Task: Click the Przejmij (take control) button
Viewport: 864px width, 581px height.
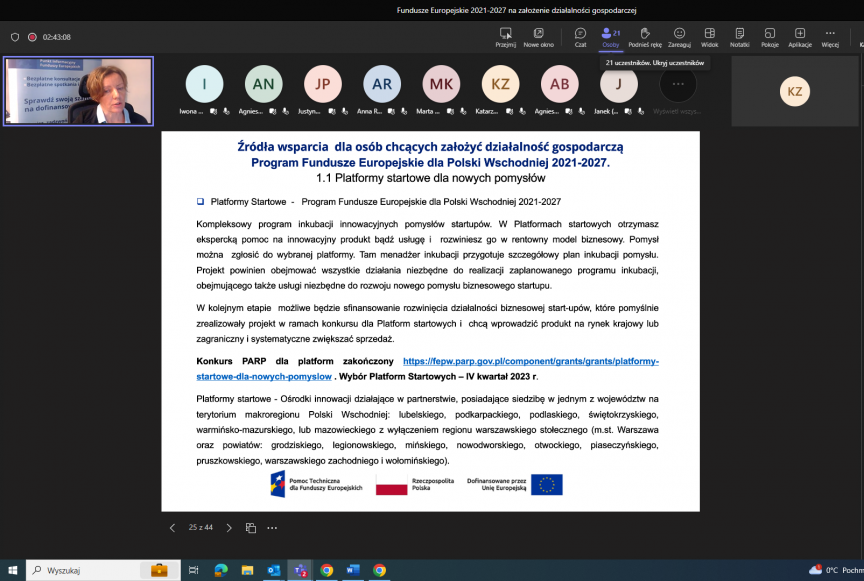Action: pos(505,37)
